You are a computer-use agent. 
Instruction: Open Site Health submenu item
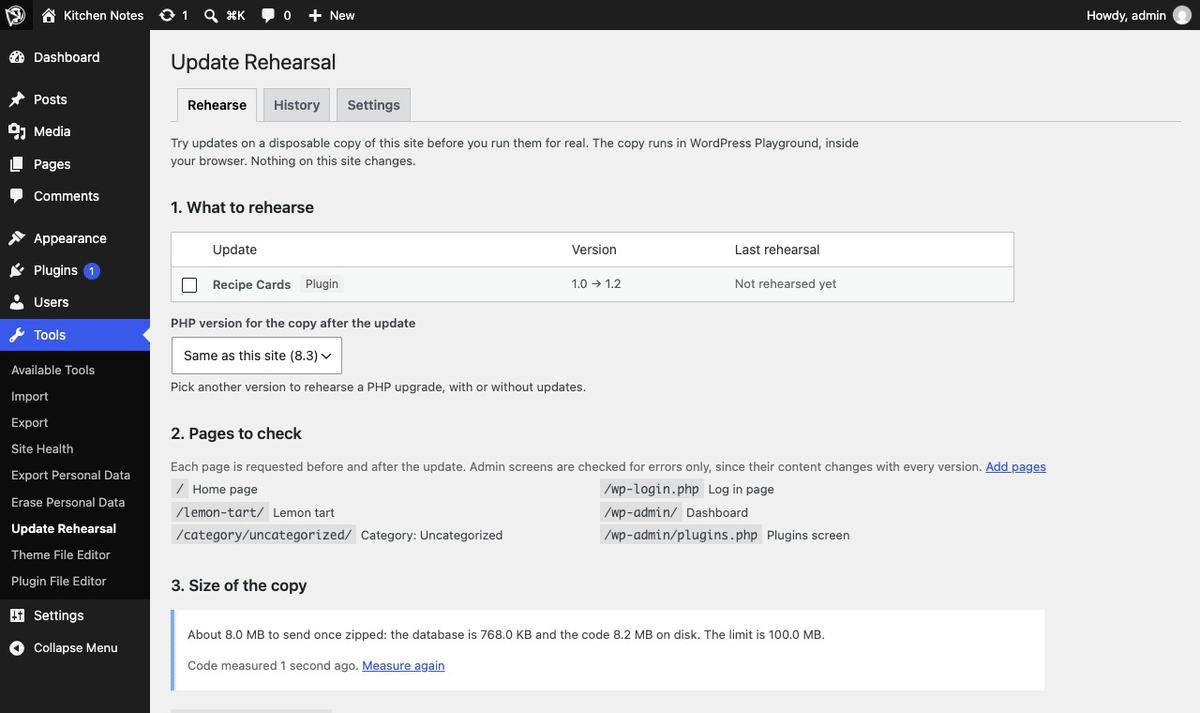[42, 449]
